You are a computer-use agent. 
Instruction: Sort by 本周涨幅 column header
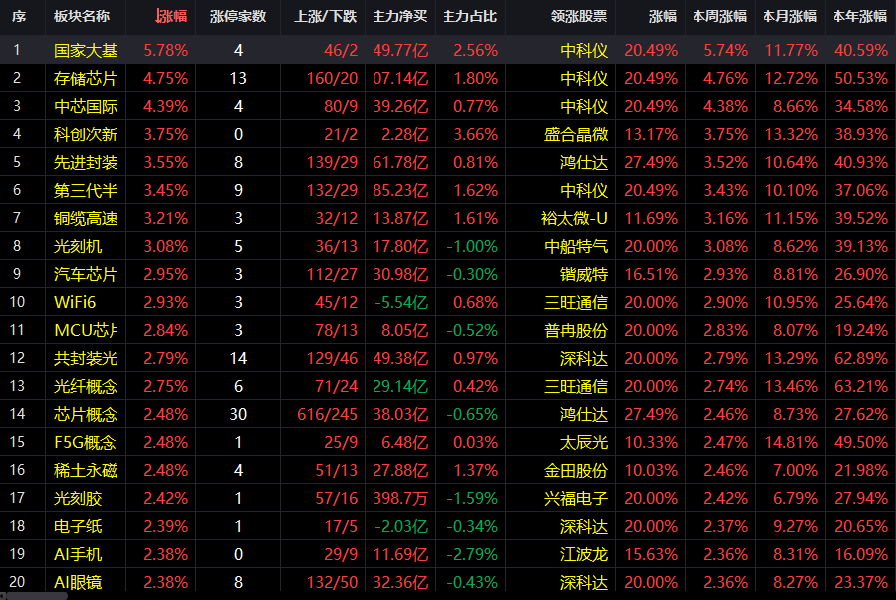(720, 17)
